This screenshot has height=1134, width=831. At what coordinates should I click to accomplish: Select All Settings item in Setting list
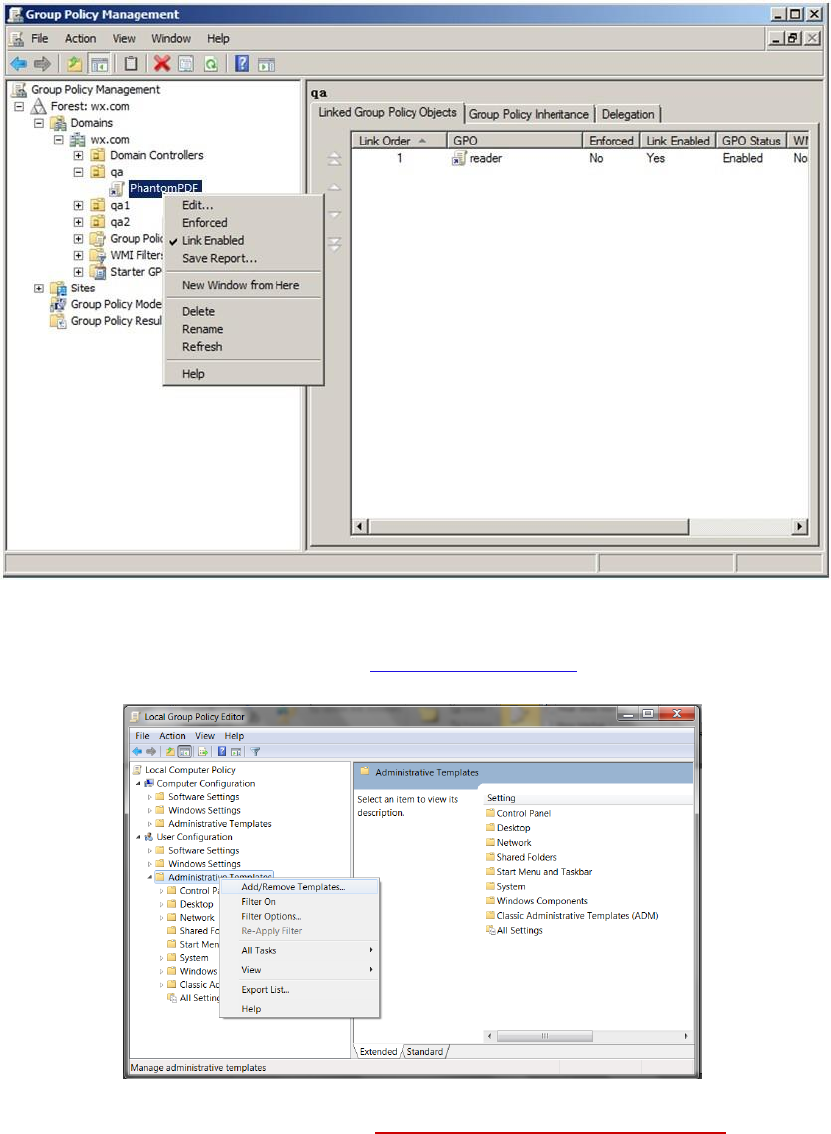[514, 931]
